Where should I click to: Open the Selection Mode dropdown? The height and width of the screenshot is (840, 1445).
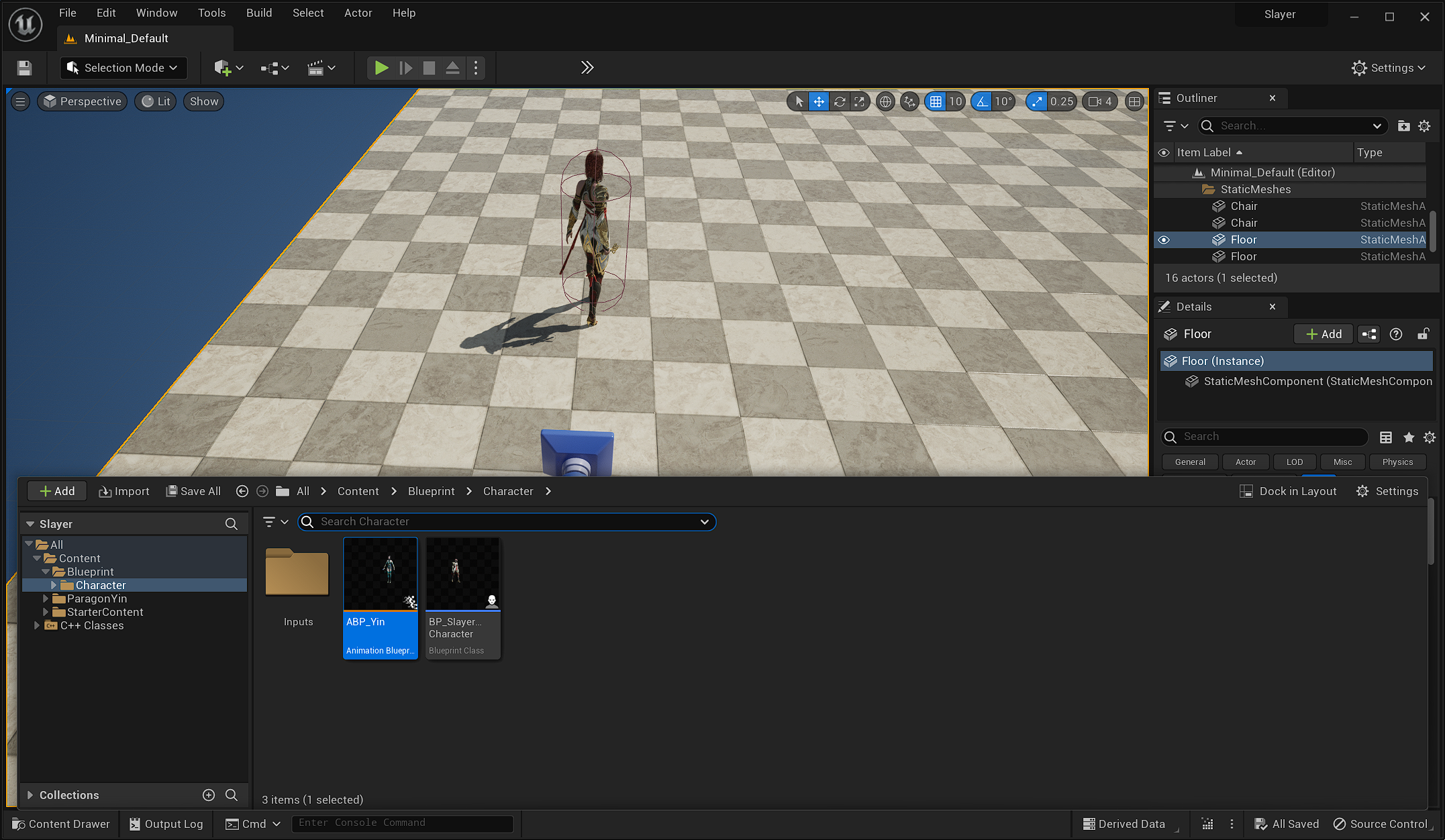click(x=123, y=68)
